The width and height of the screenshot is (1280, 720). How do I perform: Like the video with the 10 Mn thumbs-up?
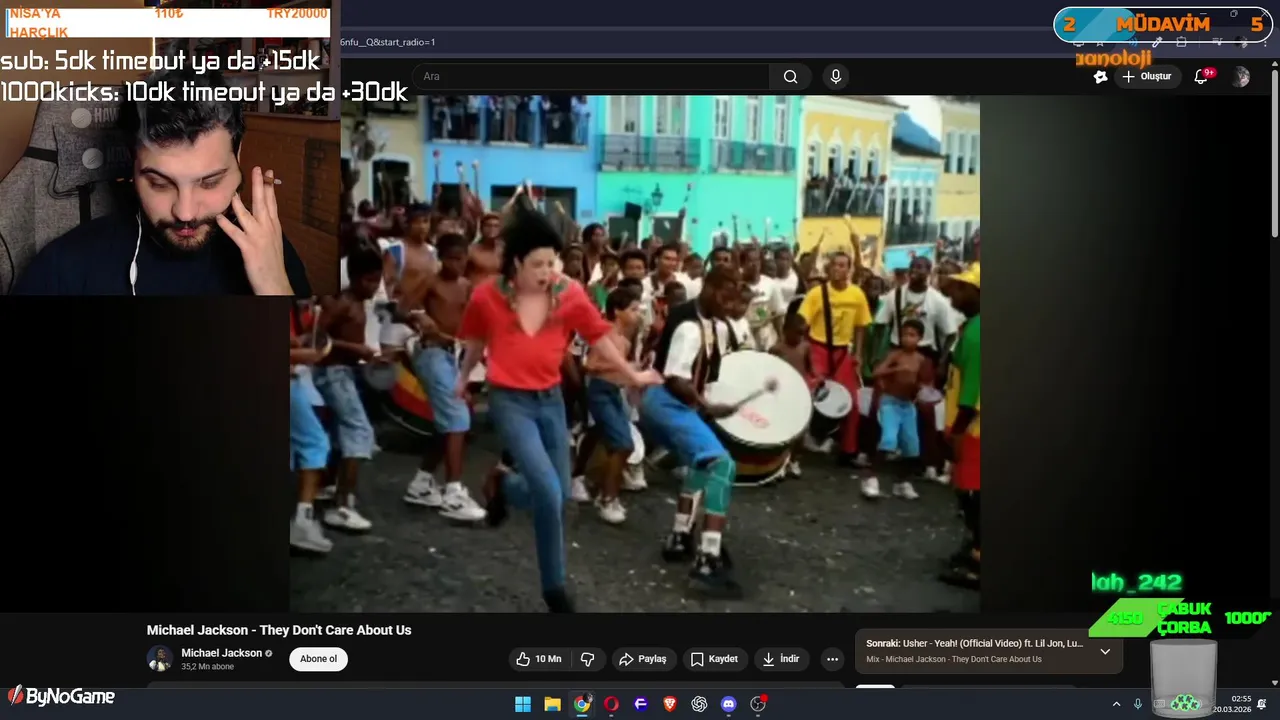click(538, 659)
